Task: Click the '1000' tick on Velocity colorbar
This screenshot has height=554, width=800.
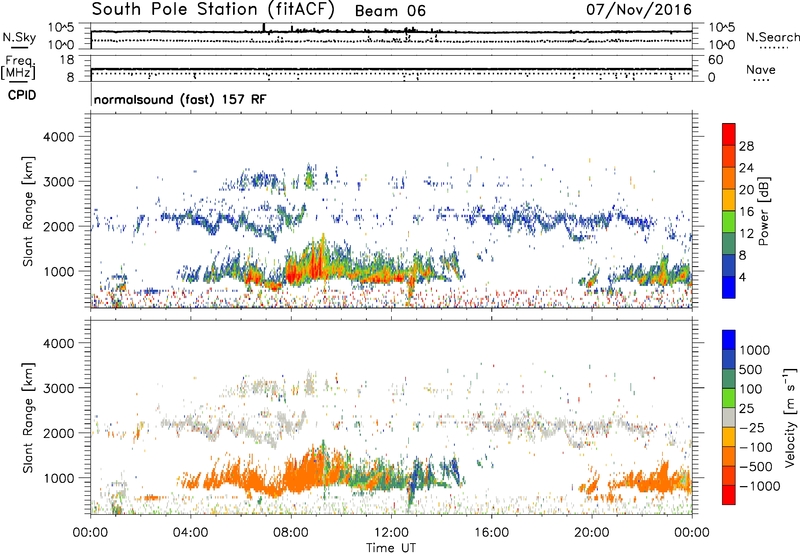Action: pos(754,350)
